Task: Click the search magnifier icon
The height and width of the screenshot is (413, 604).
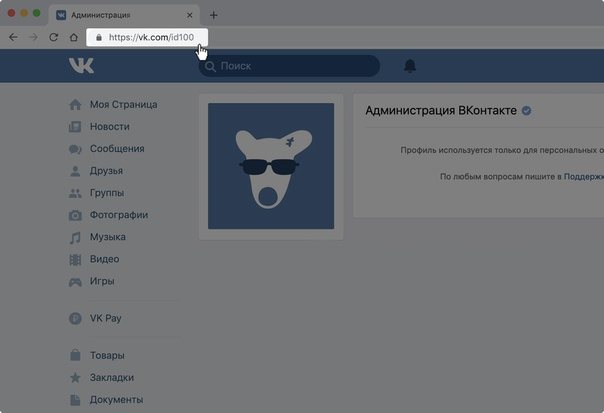Action: [210, 66]
